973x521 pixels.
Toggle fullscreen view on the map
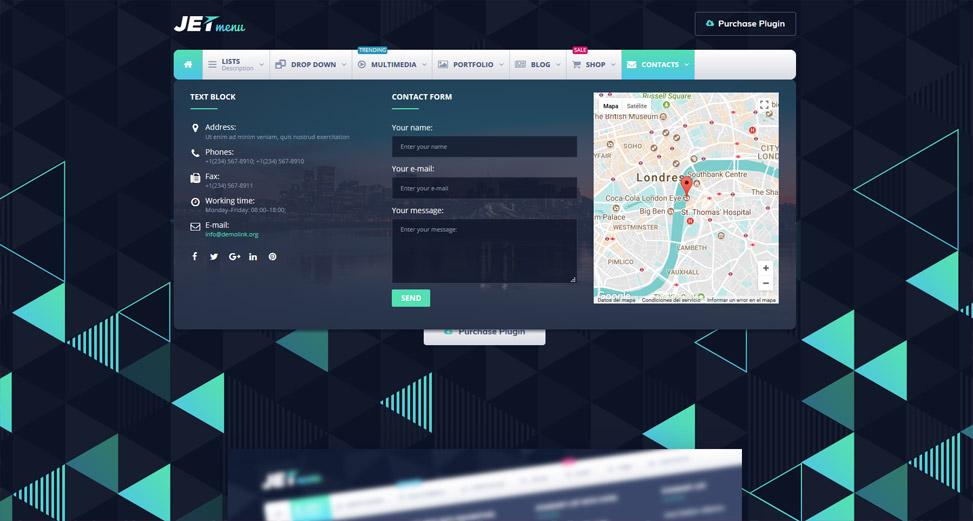click(764, 105)
